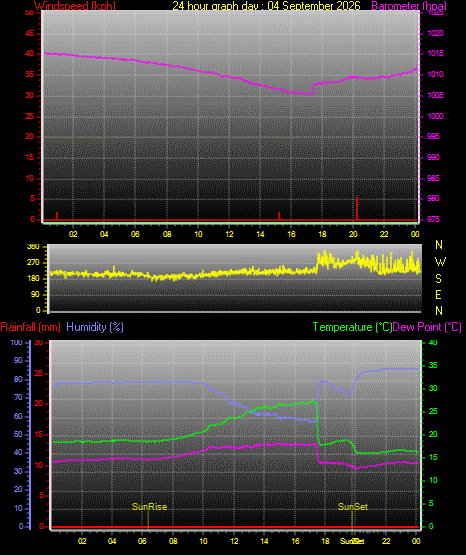Click the tallest red wind gust spike
The image size is (466, 555).
click(357, 208)
